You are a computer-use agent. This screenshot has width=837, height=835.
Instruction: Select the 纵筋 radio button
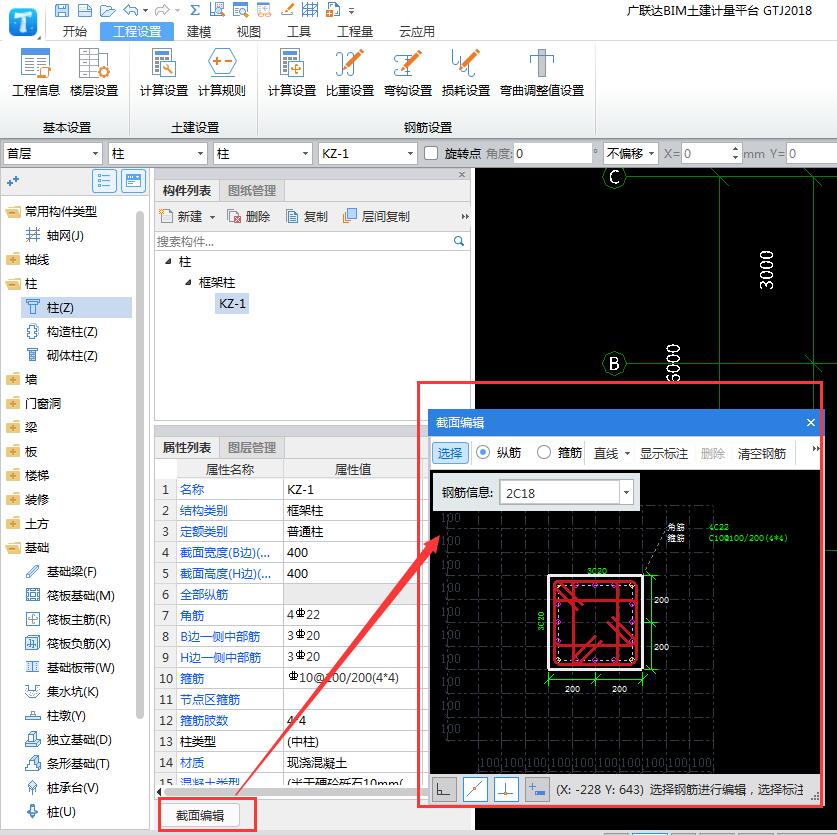tap(483, 453)
